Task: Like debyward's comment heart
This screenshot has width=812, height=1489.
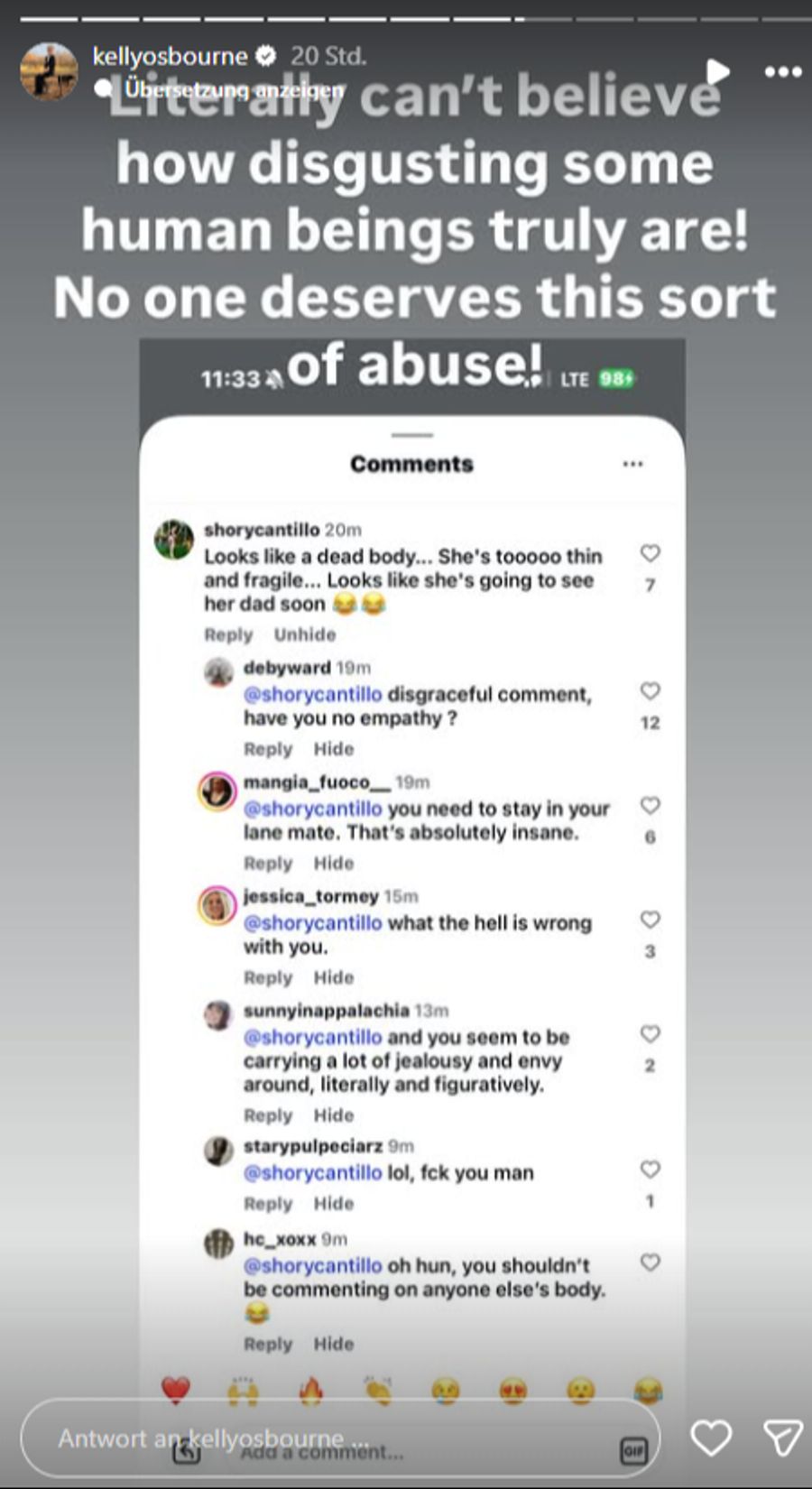Action: tap(650, 691)
